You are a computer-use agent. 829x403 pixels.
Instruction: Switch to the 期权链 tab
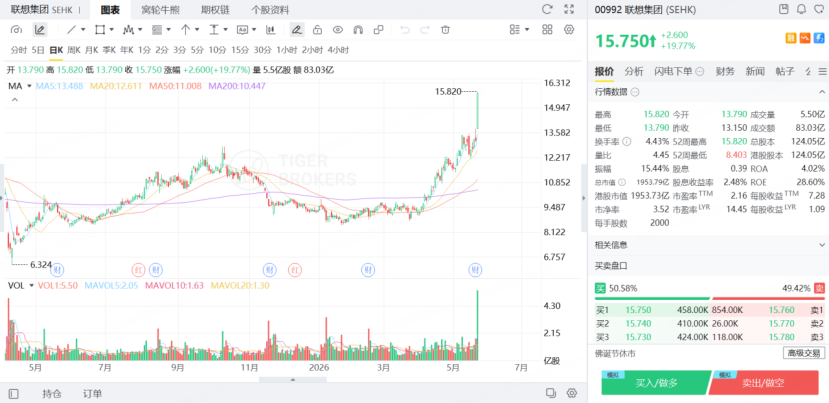coord(215,10)
